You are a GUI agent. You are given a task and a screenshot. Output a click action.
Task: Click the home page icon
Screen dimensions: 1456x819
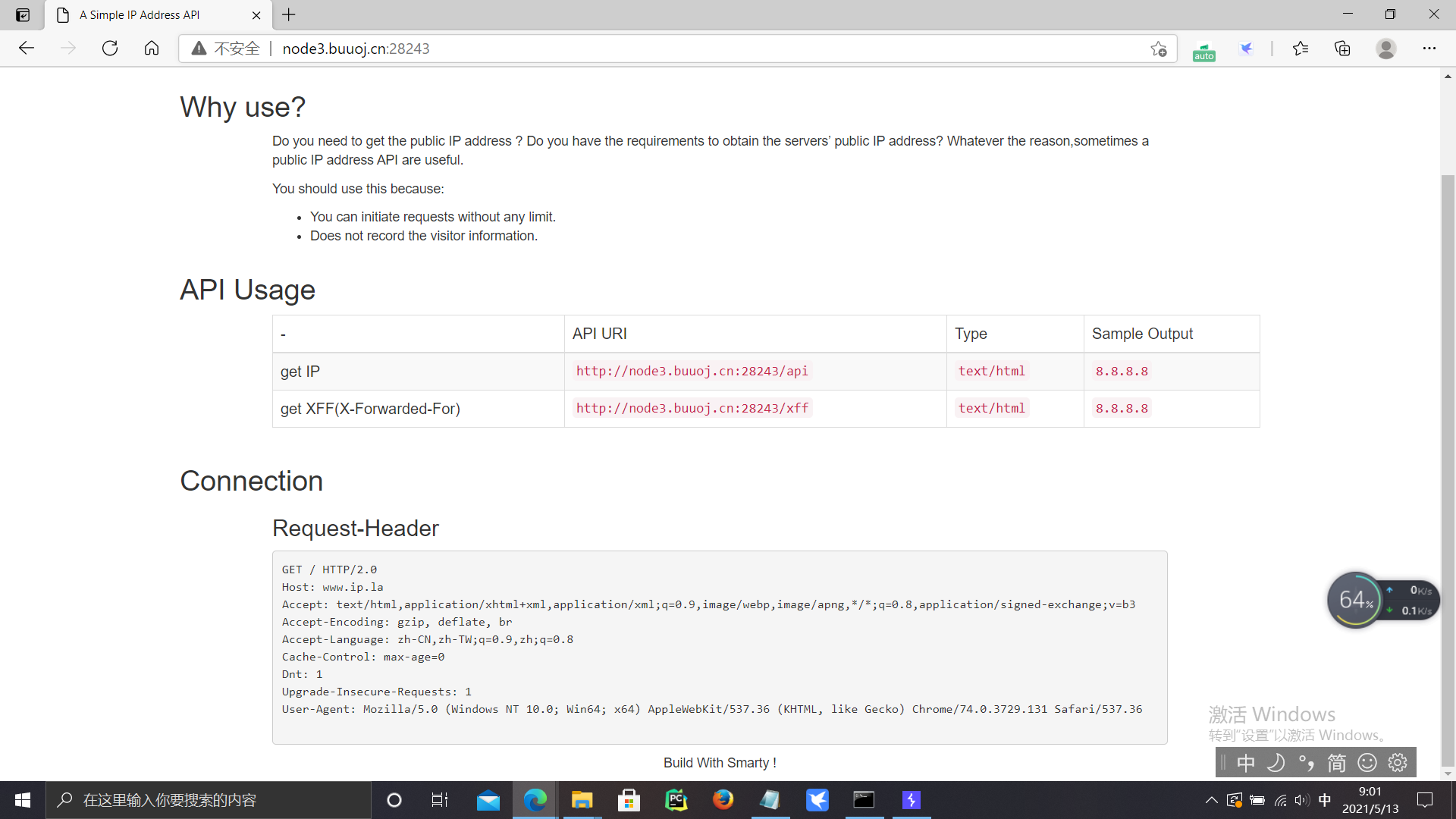[152, 49]
